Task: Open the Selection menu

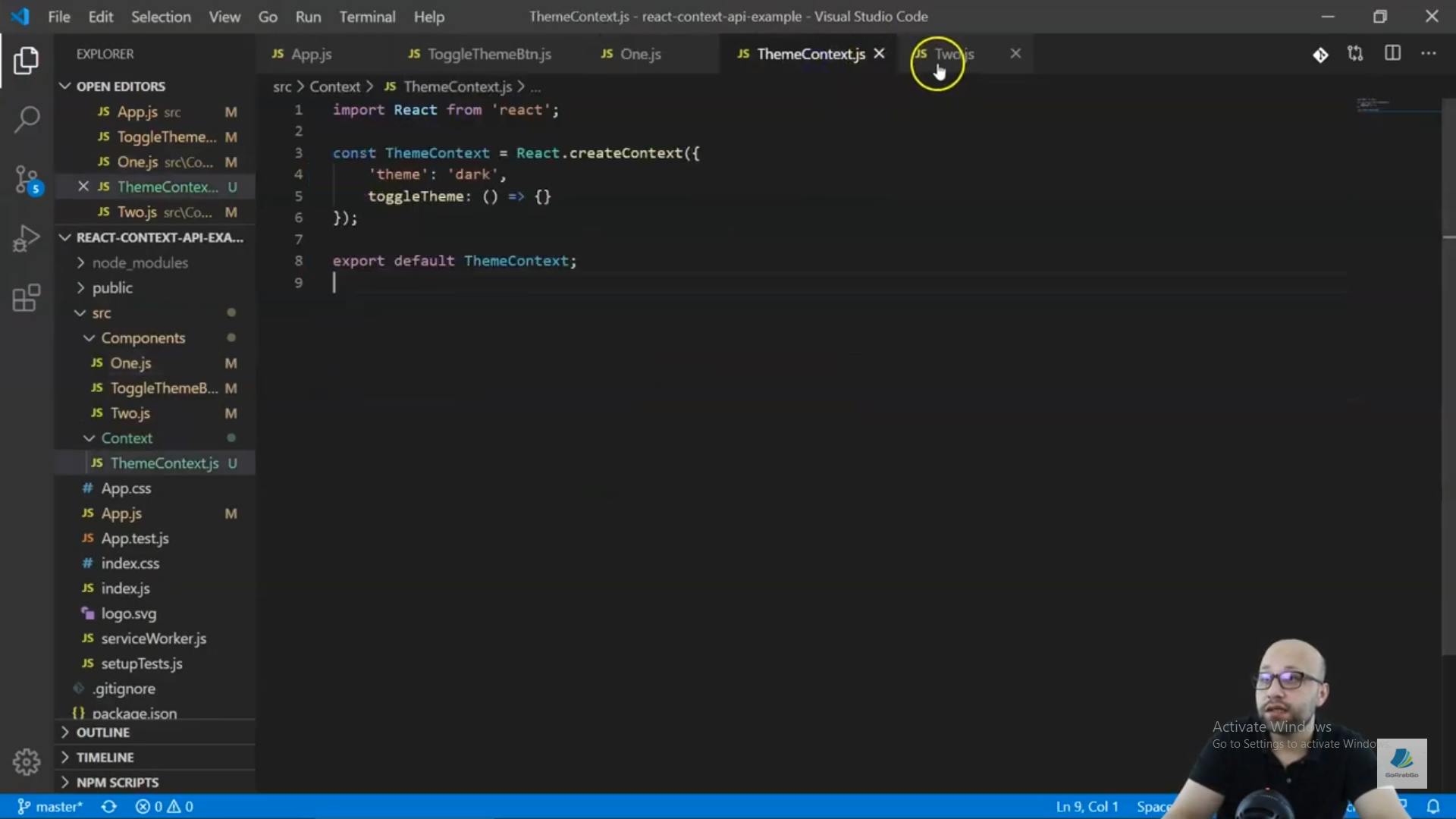Action: coord(161,17)
